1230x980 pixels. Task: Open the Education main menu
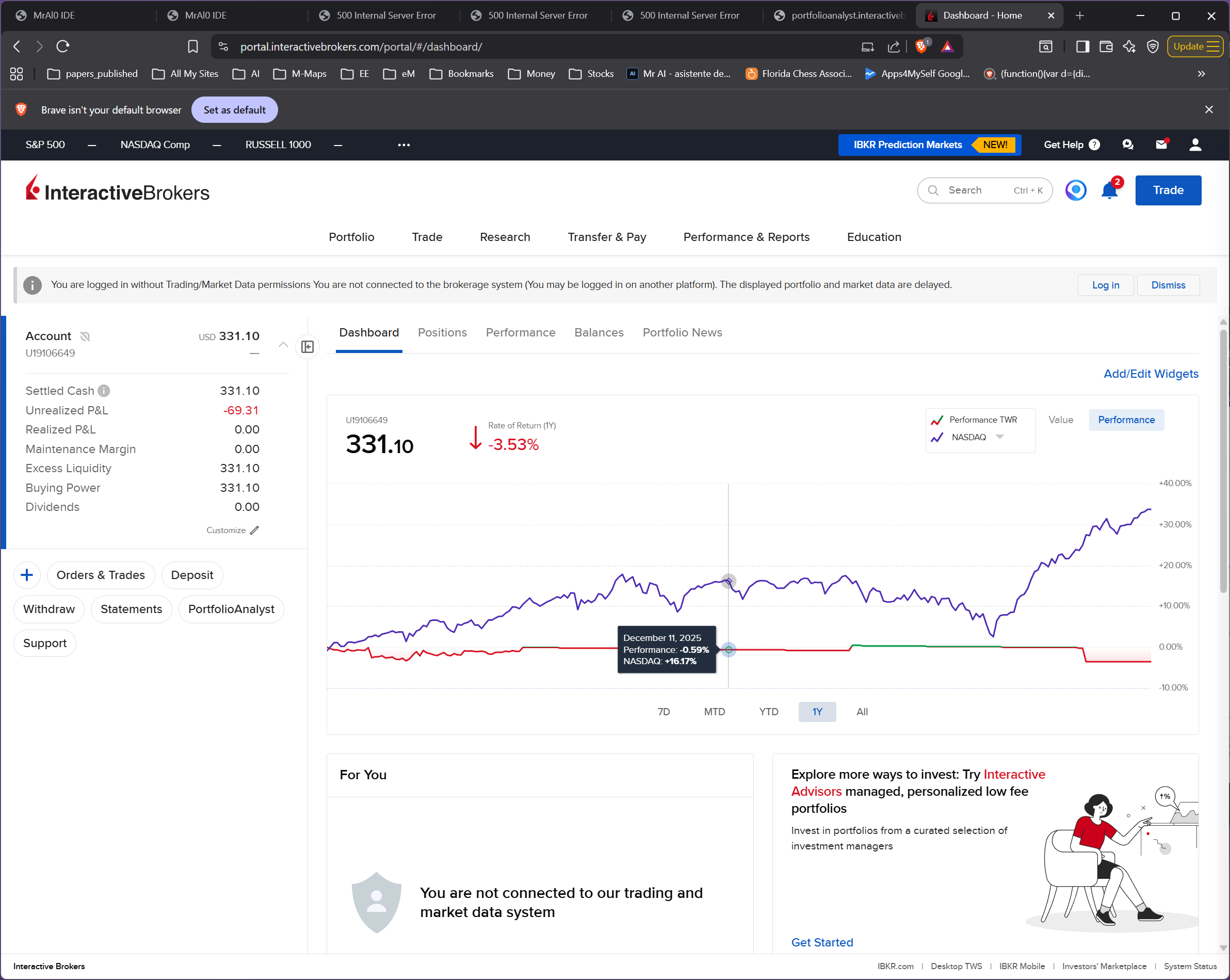(874, 237)
